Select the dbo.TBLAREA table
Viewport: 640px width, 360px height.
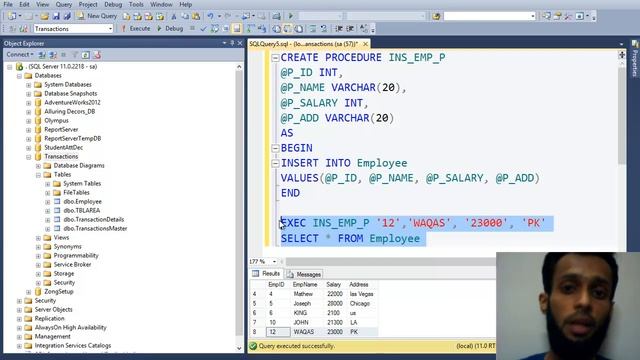[81, 211]
